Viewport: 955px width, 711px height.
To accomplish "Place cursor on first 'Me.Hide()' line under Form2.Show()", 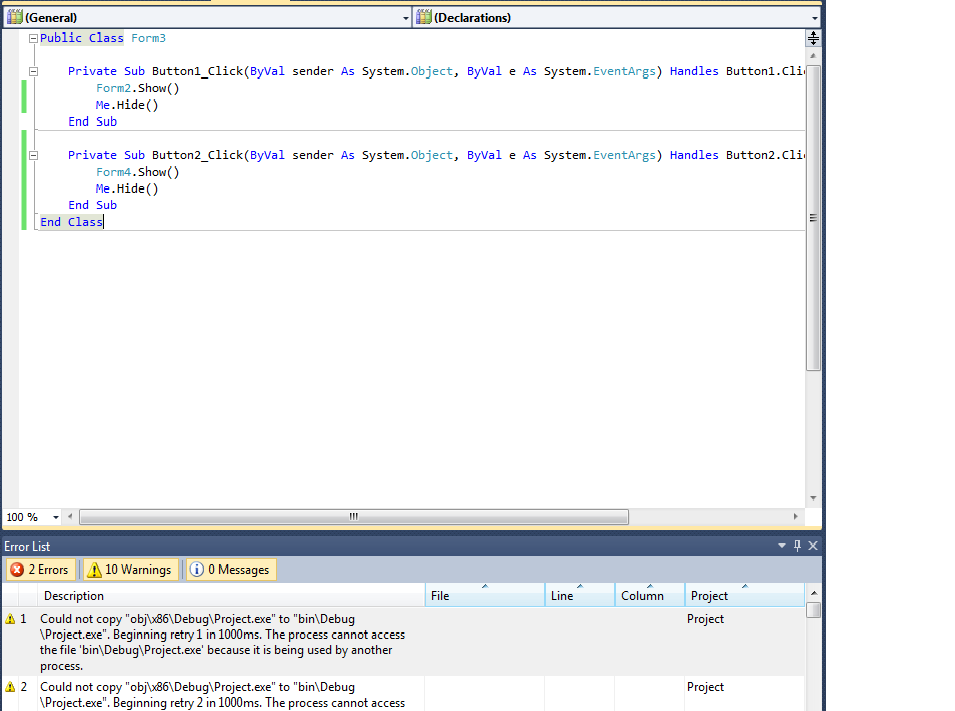I will coord(127,105).
